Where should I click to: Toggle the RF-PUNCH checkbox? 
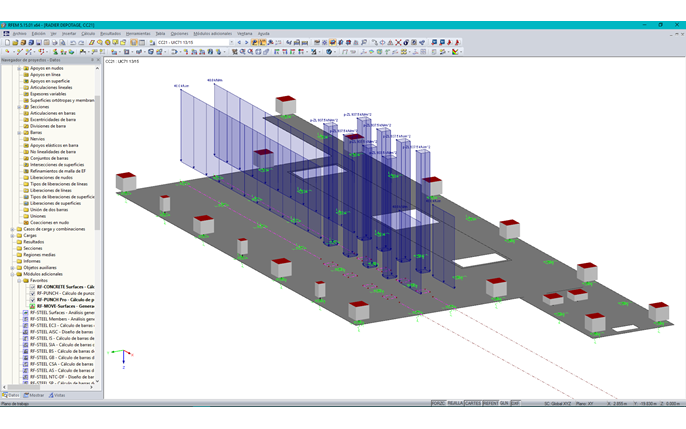pyautogui.click(x=32, y=293)
